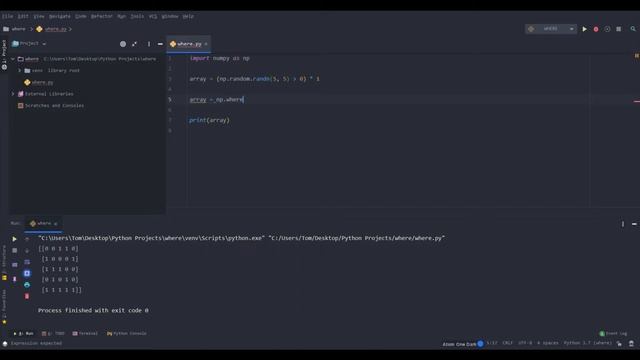Open the Python Console tool window
This screenshot has width=640, height=360.
click(127, 333)
